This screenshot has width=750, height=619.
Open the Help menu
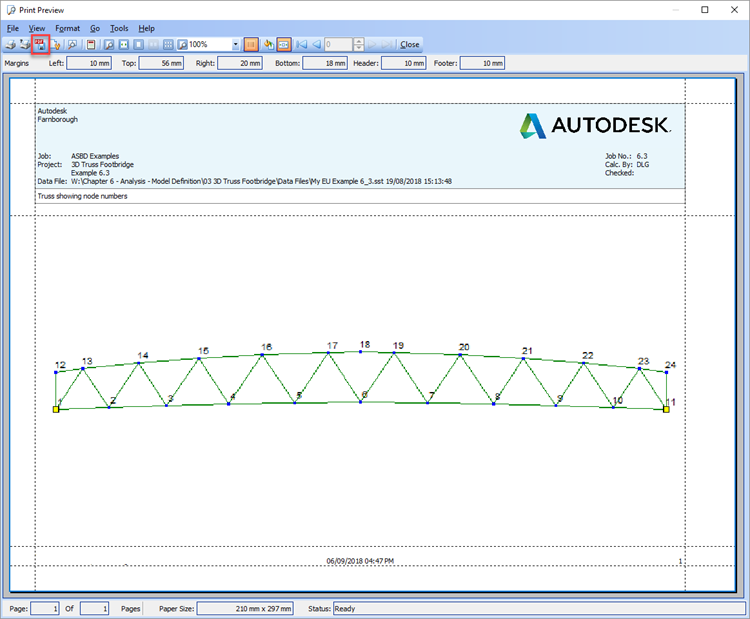click(146, 28)
